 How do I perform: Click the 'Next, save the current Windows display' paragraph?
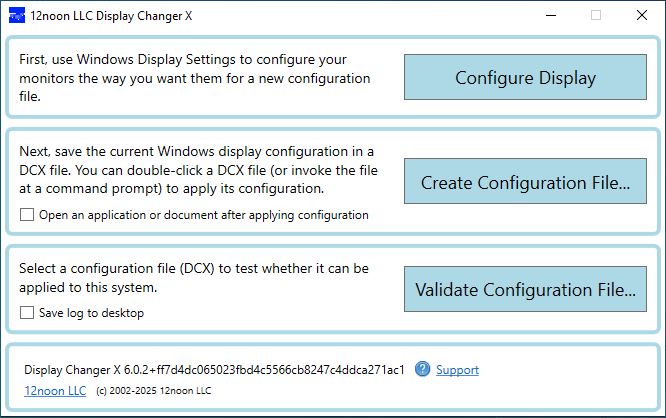(x=198, y=170)
